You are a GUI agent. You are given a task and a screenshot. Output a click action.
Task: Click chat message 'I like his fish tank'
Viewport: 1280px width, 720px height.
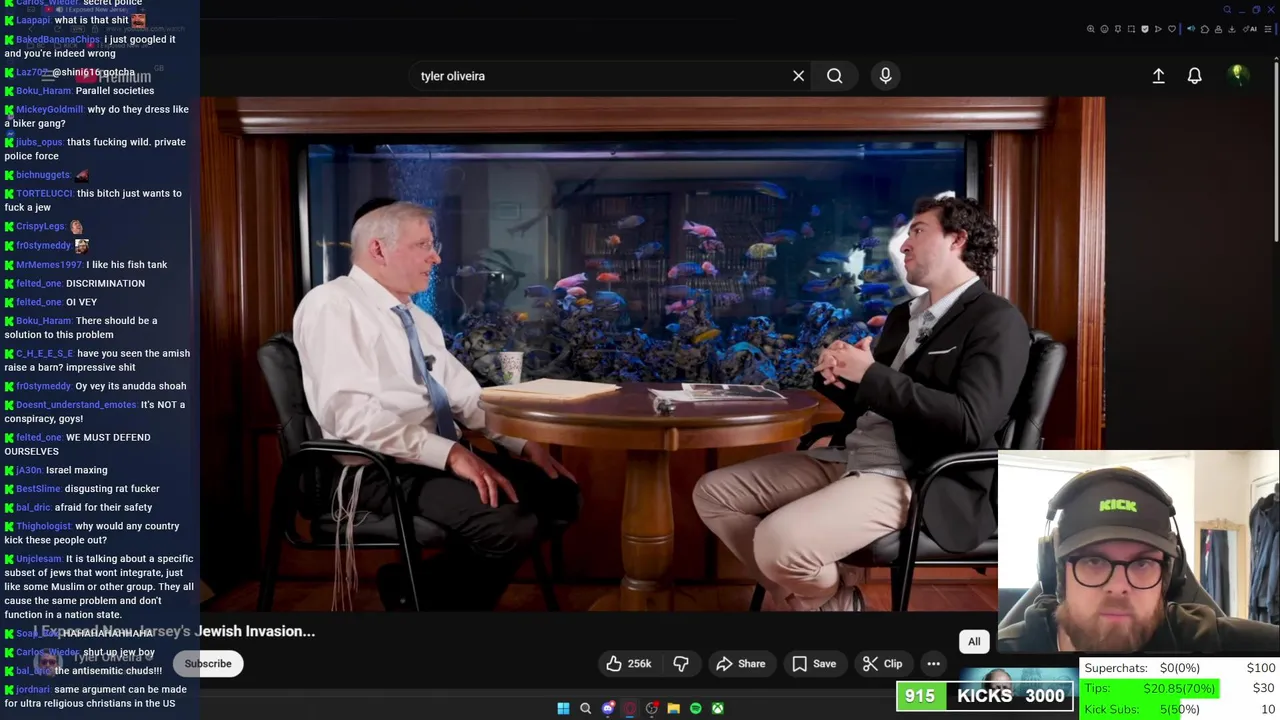coord(127,264)
